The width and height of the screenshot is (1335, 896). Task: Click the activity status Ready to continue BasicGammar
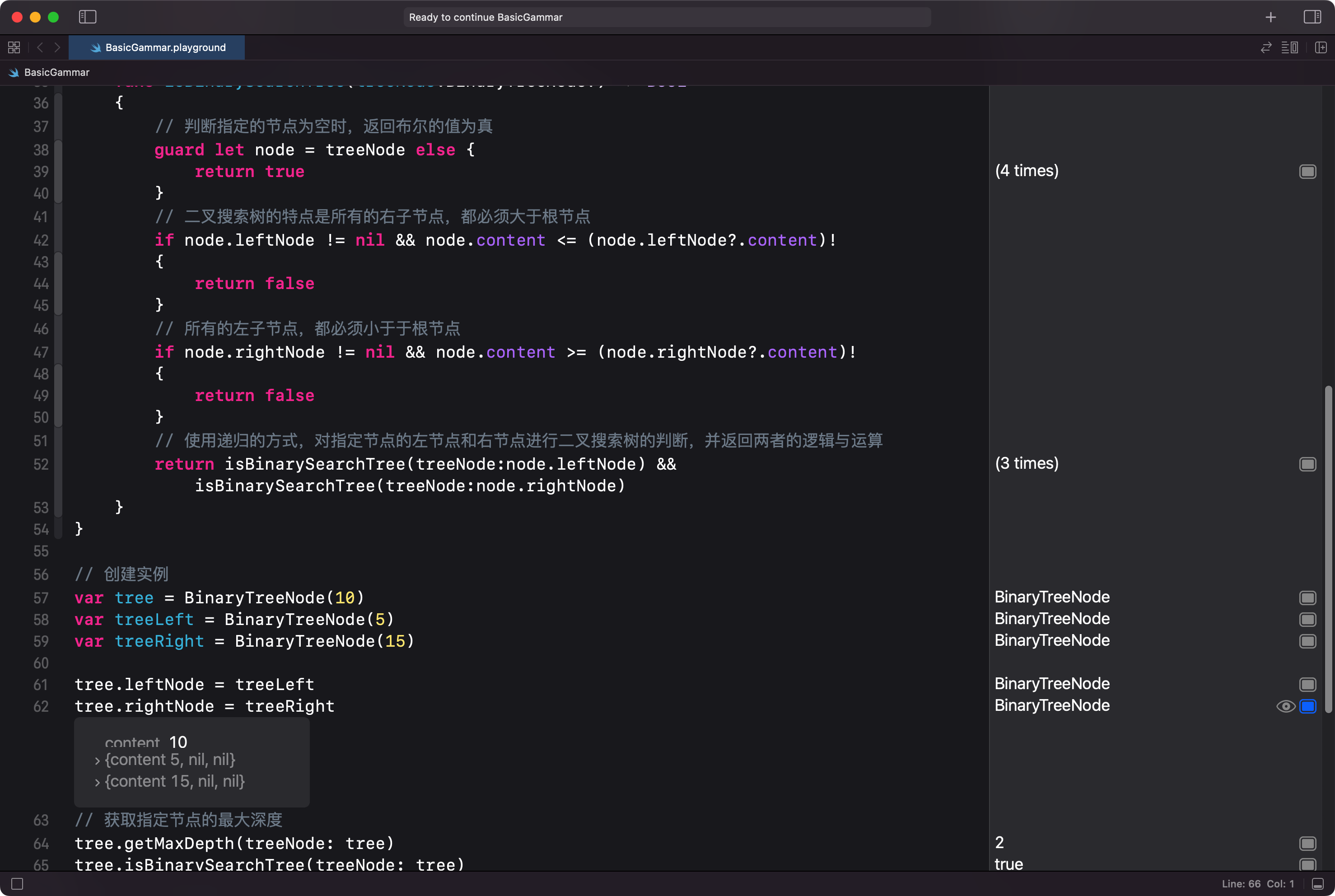[667, 17]
